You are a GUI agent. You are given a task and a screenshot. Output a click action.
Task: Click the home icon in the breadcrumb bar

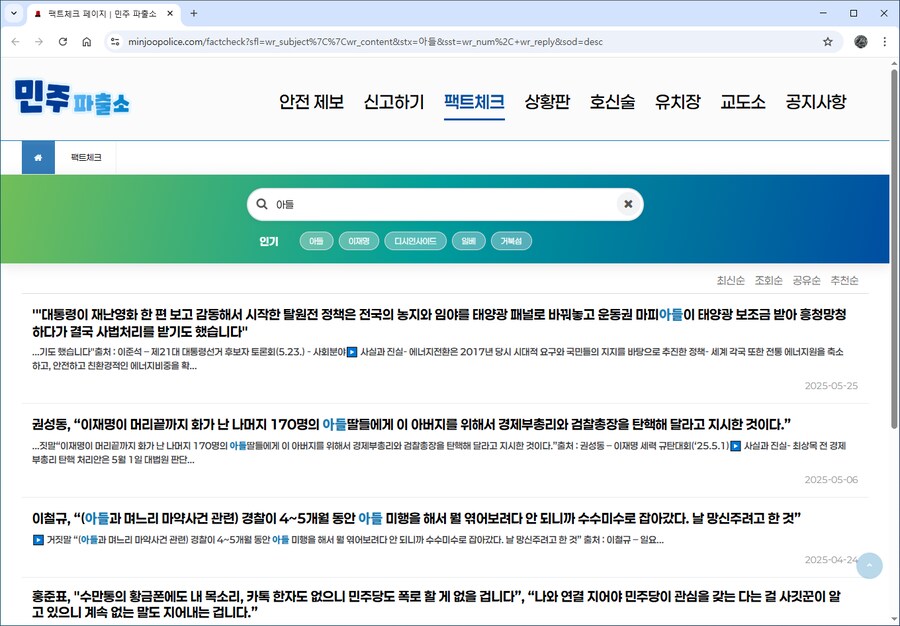(37, 157)
